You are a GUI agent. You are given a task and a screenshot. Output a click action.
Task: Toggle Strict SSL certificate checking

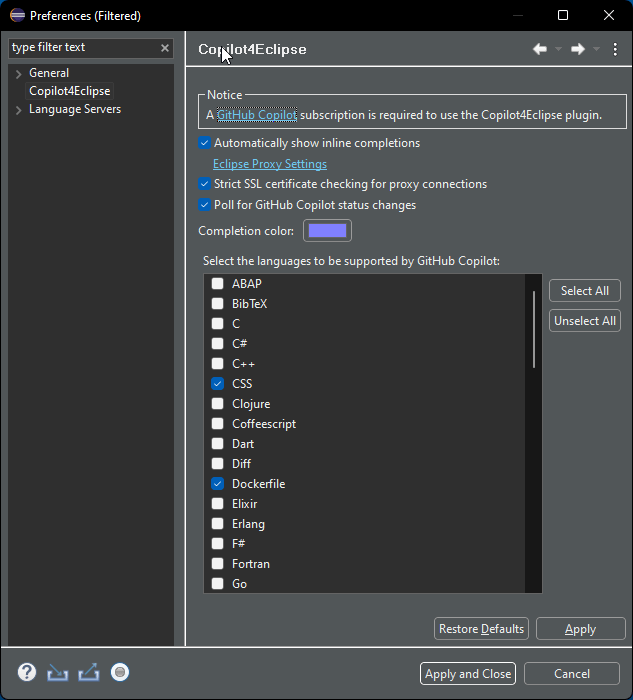coord(204,184)
